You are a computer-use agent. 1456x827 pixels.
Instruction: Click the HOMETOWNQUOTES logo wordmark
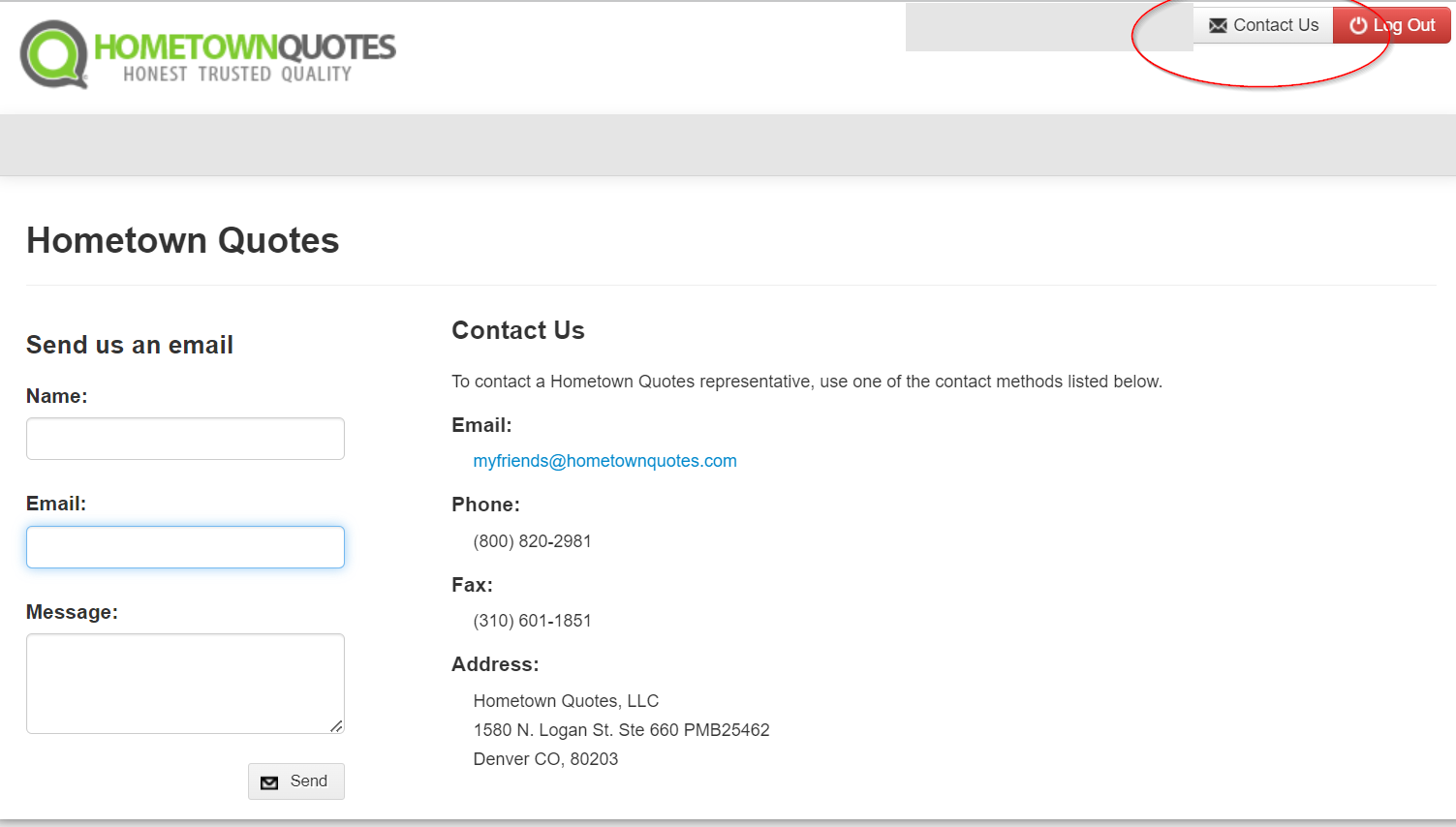(x=244, y=47)
